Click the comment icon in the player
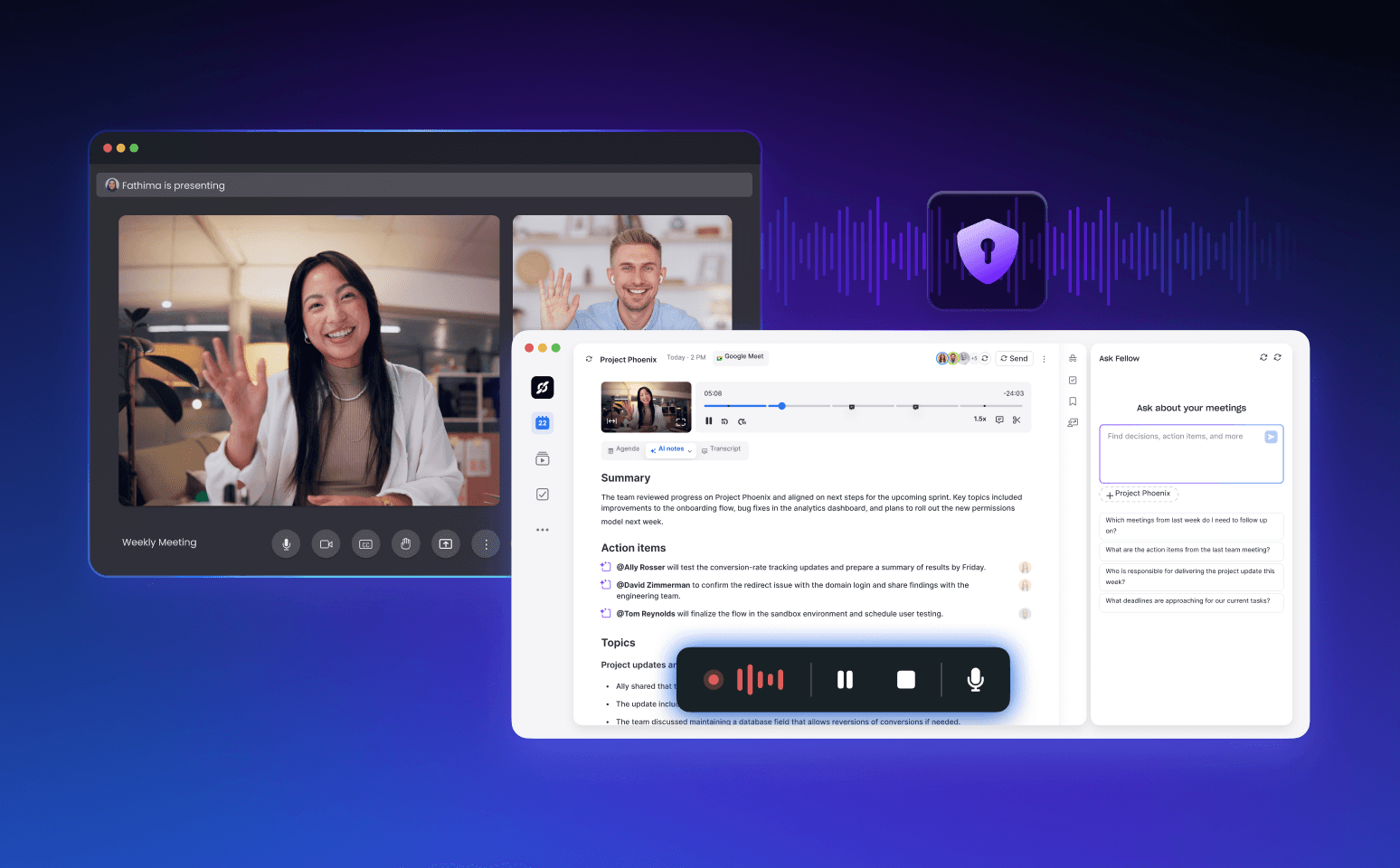The width and height of the screenshot is (1400, 868). pyautogui.click(x=999, y=420)
